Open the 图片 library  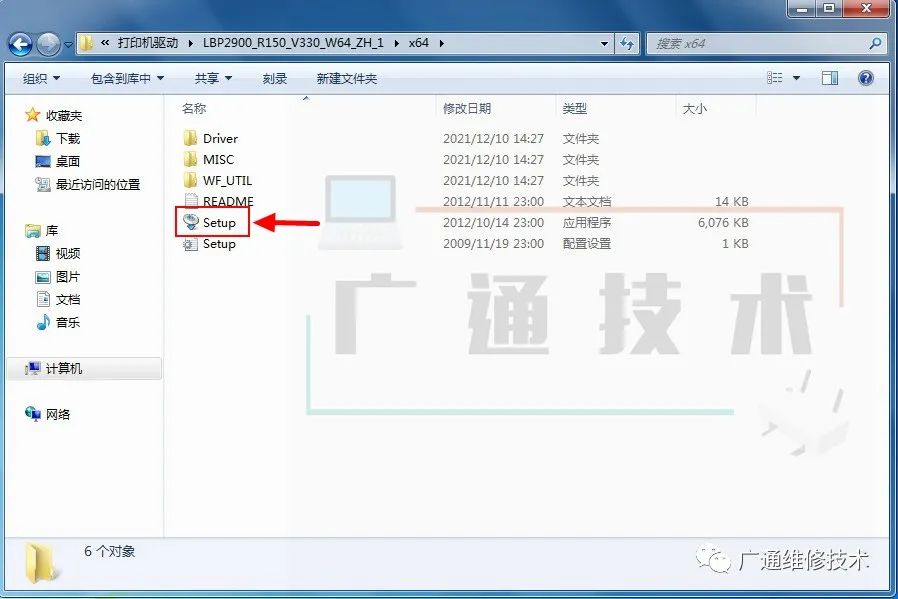pyautogui.click(x=68, y=277)
